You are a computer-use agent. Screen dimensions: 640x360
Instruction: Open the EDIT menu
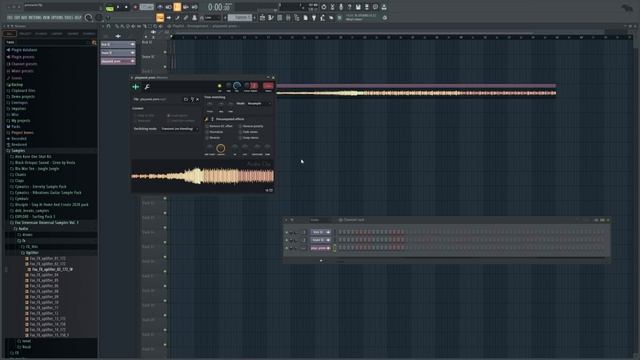16,18
